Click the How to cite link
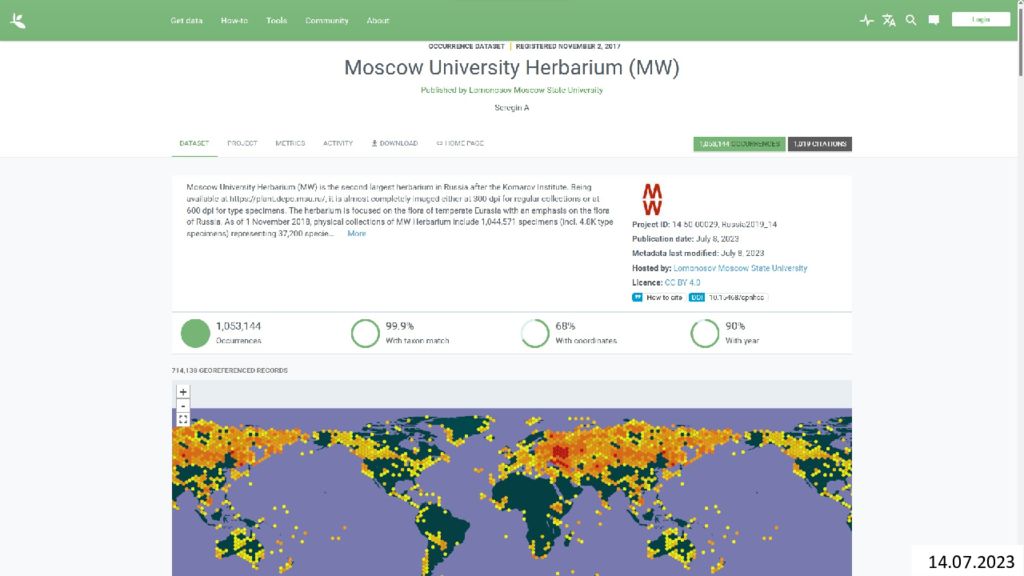This screenshot has width=1024, height=576. point(664,297)
